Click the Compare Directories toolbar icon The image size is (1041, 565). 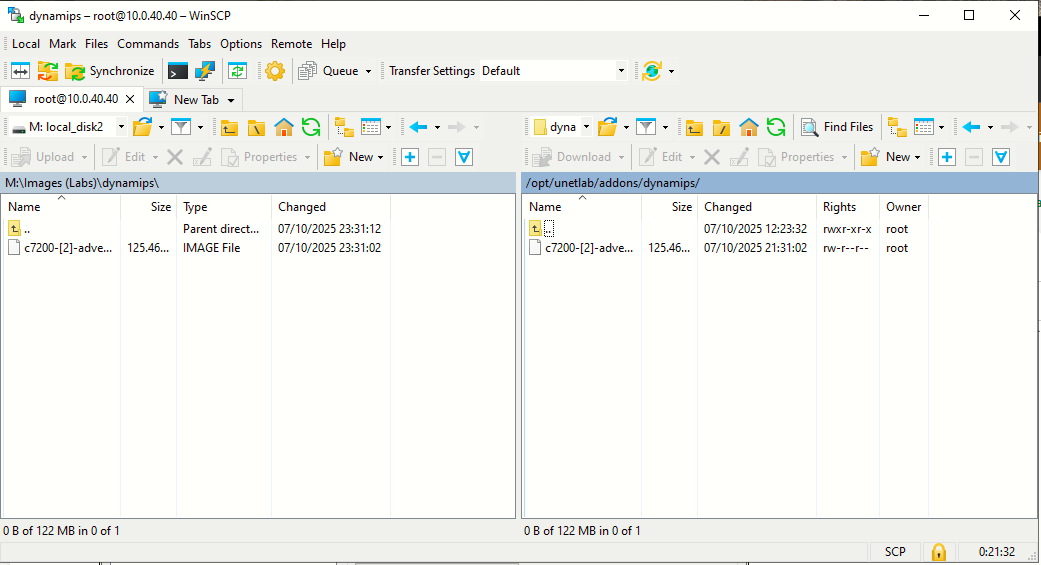pos(21,71)
